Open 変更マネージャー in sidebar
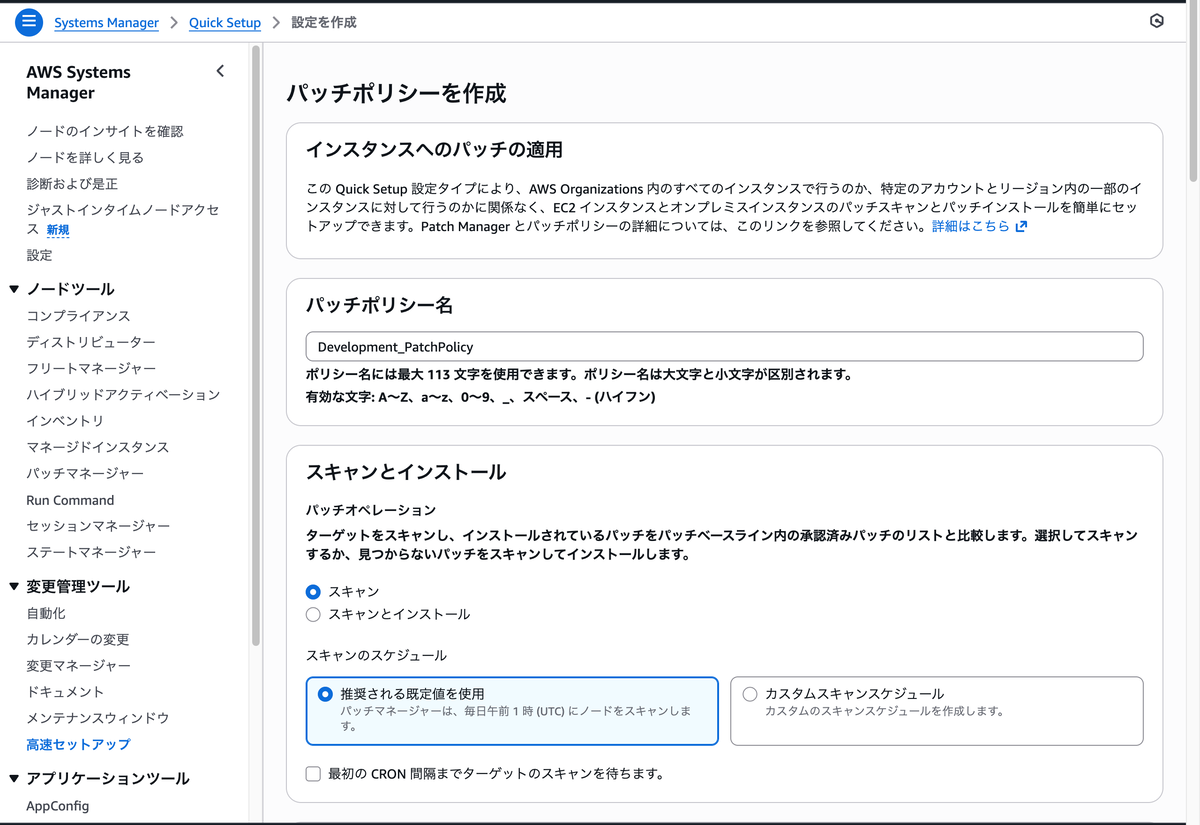Viewport: 1200px width, 825px height. pos(78,666)
